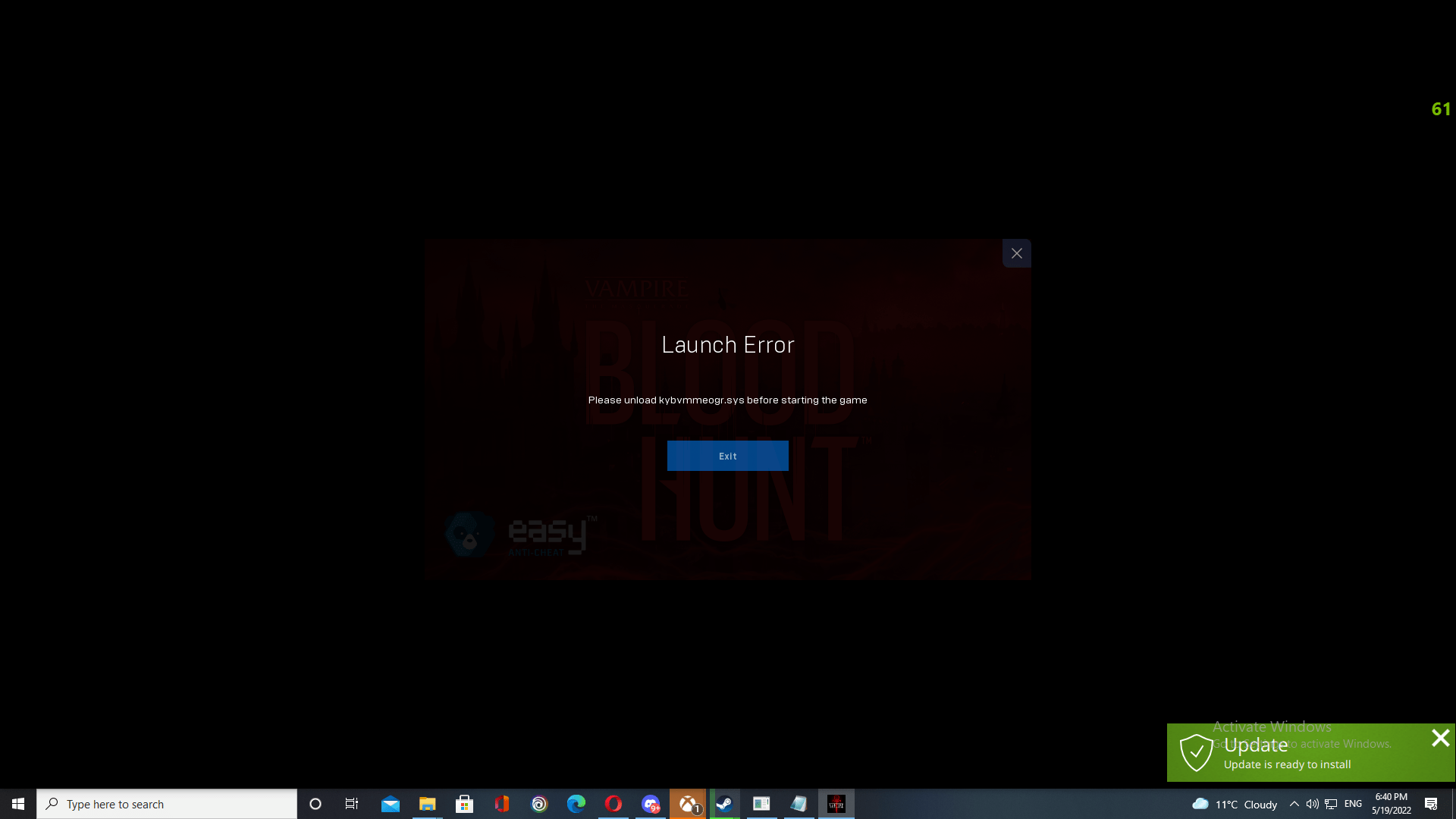
Task: Open Microsoft Store from taskbar
Action: coord(464,804)
